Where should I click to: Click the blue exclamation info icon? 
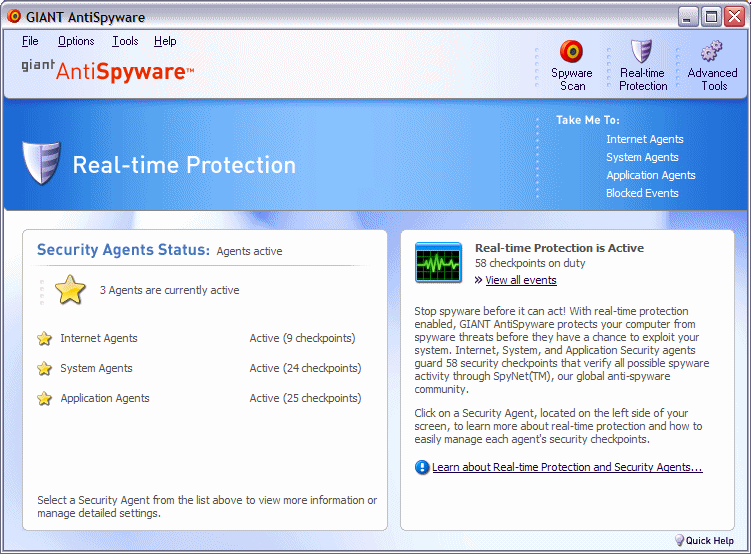point(422,467)
